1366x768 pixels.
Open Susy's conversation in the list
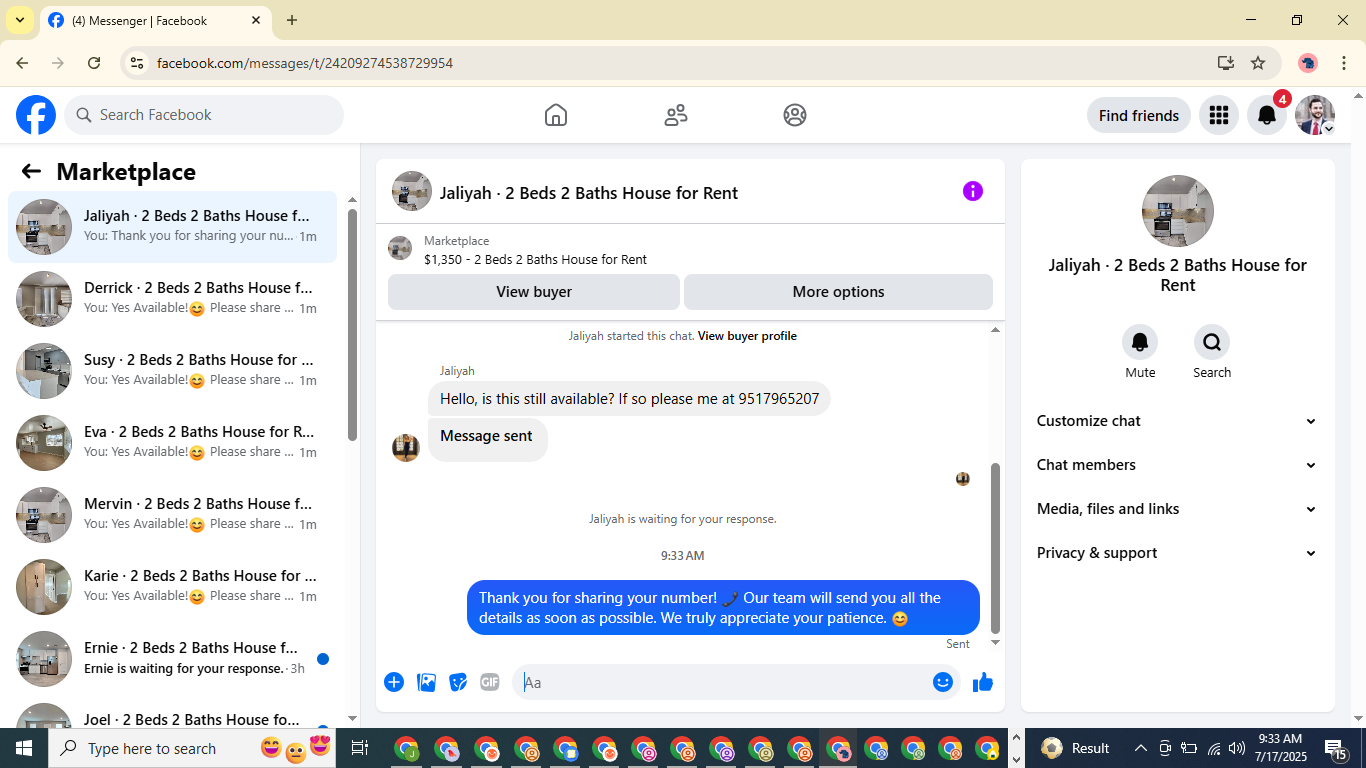(x=172, y=371)
